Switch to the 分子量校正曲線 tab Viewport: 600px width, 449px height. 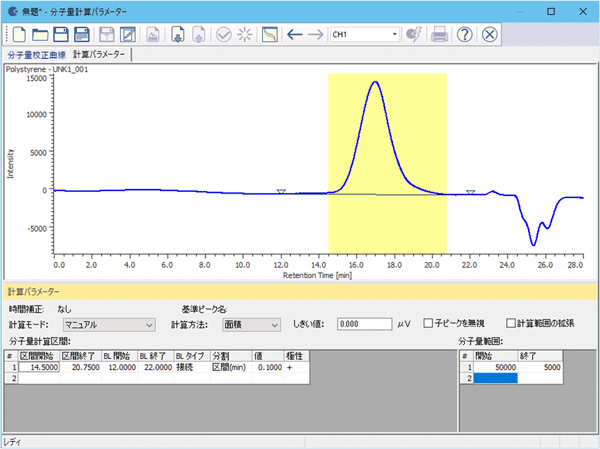click(x=36, y=54)
